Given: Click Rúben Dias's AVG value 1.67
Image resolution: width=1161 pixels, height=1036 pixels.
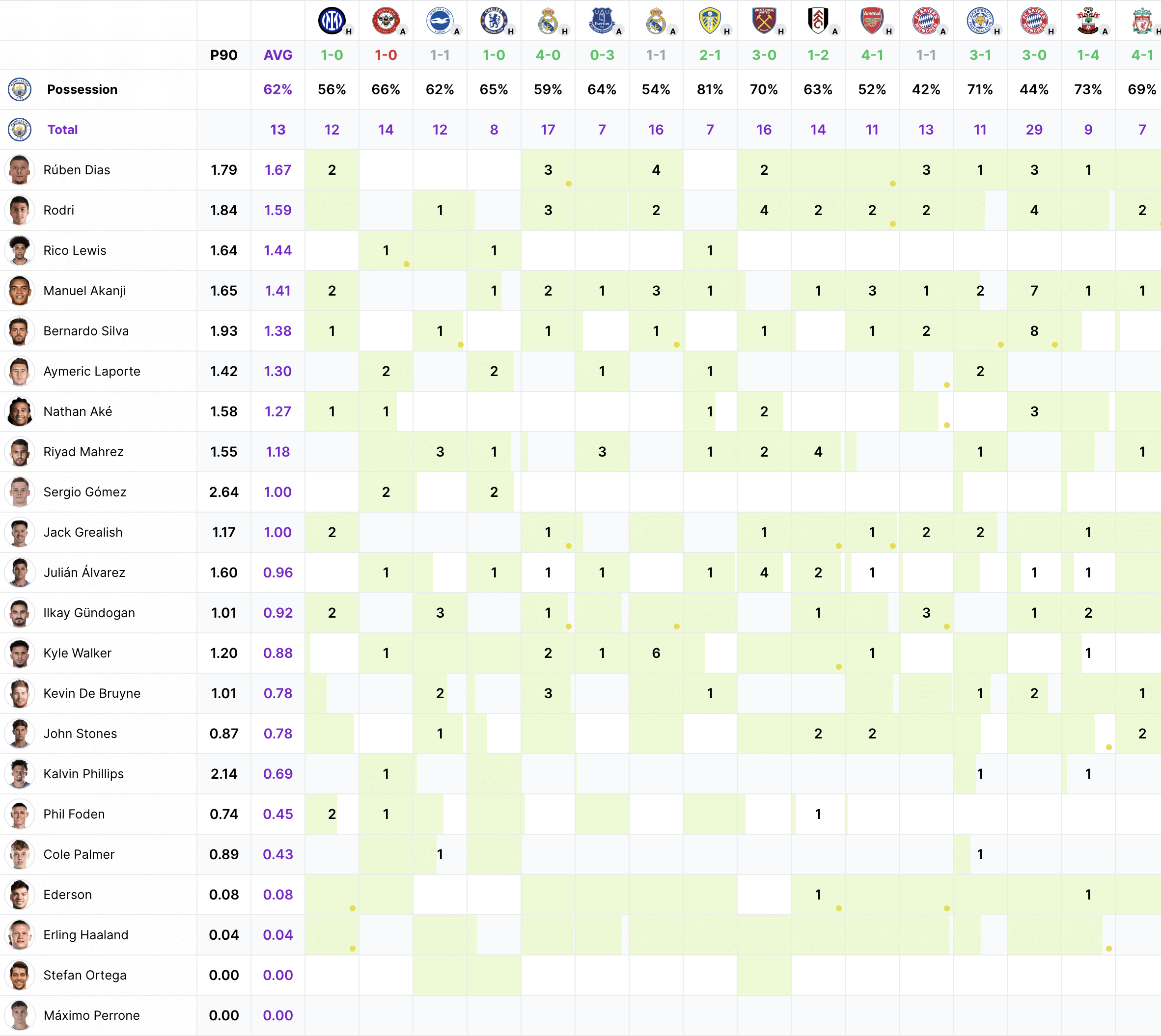Looking at the screenshot, I should pyautogui.click(x=278, y=169).
